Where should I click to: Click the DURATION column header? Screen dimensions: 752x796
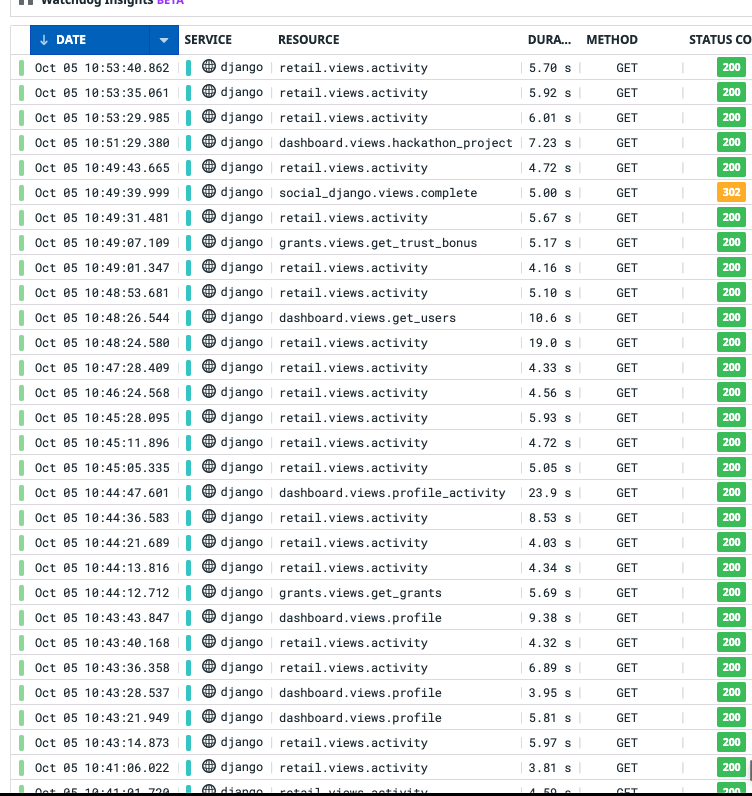tap(549, 40)
